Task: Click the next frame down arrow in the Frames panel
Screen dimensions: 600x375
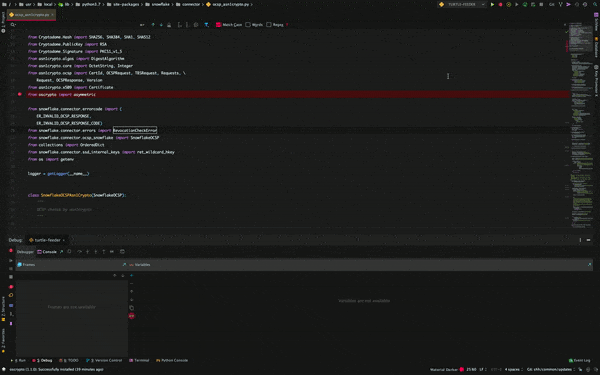Action: (x=122, y=275)
